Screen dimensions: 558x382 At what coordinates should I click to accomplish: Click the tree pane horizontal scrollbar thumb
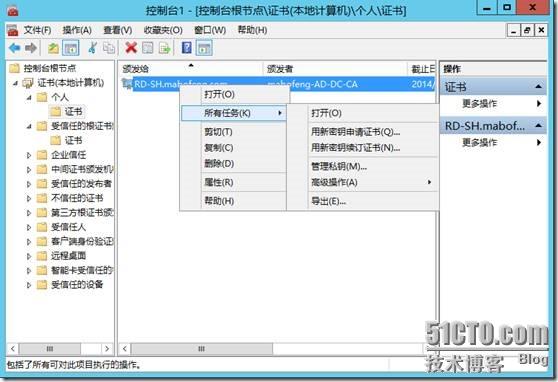coord(50,349)
